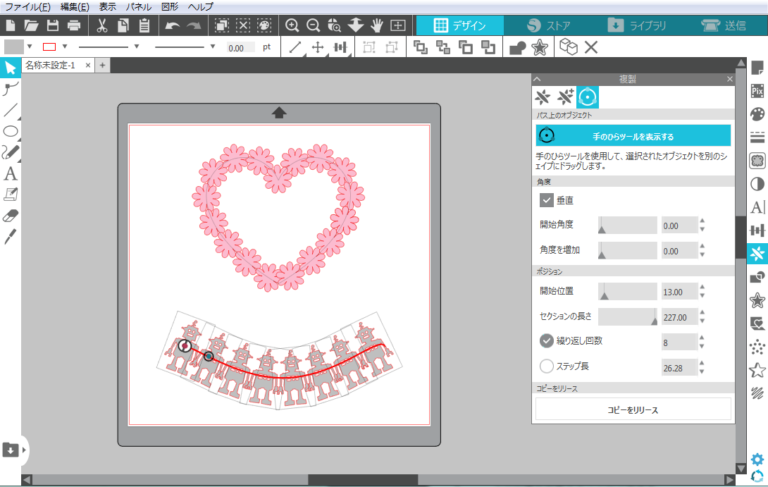The width and height of the screenshot is (768, 487).
Task: Adjust the 開始角度 slider
Action: [x=627, y=225]
